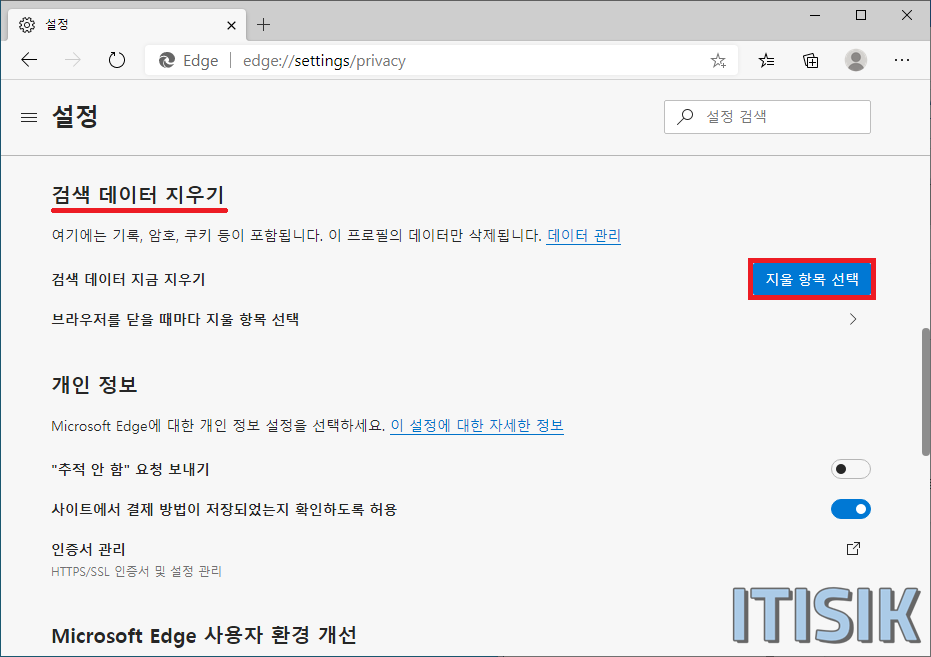Open the user profile avatar
This screenshot has width=931, height=657.
click(x=856, y=60)
